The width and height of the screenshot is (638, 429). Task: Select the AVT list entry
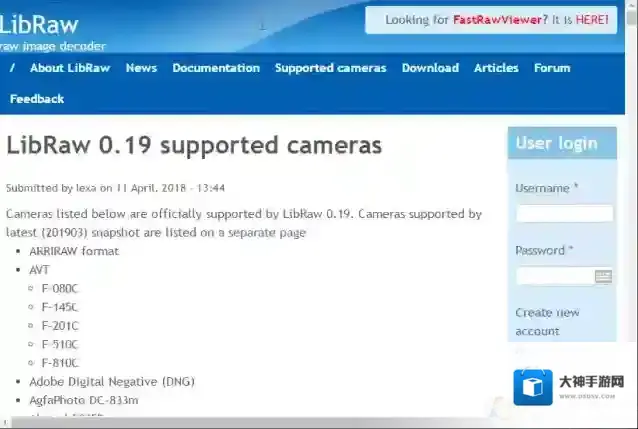pos(39,270)
